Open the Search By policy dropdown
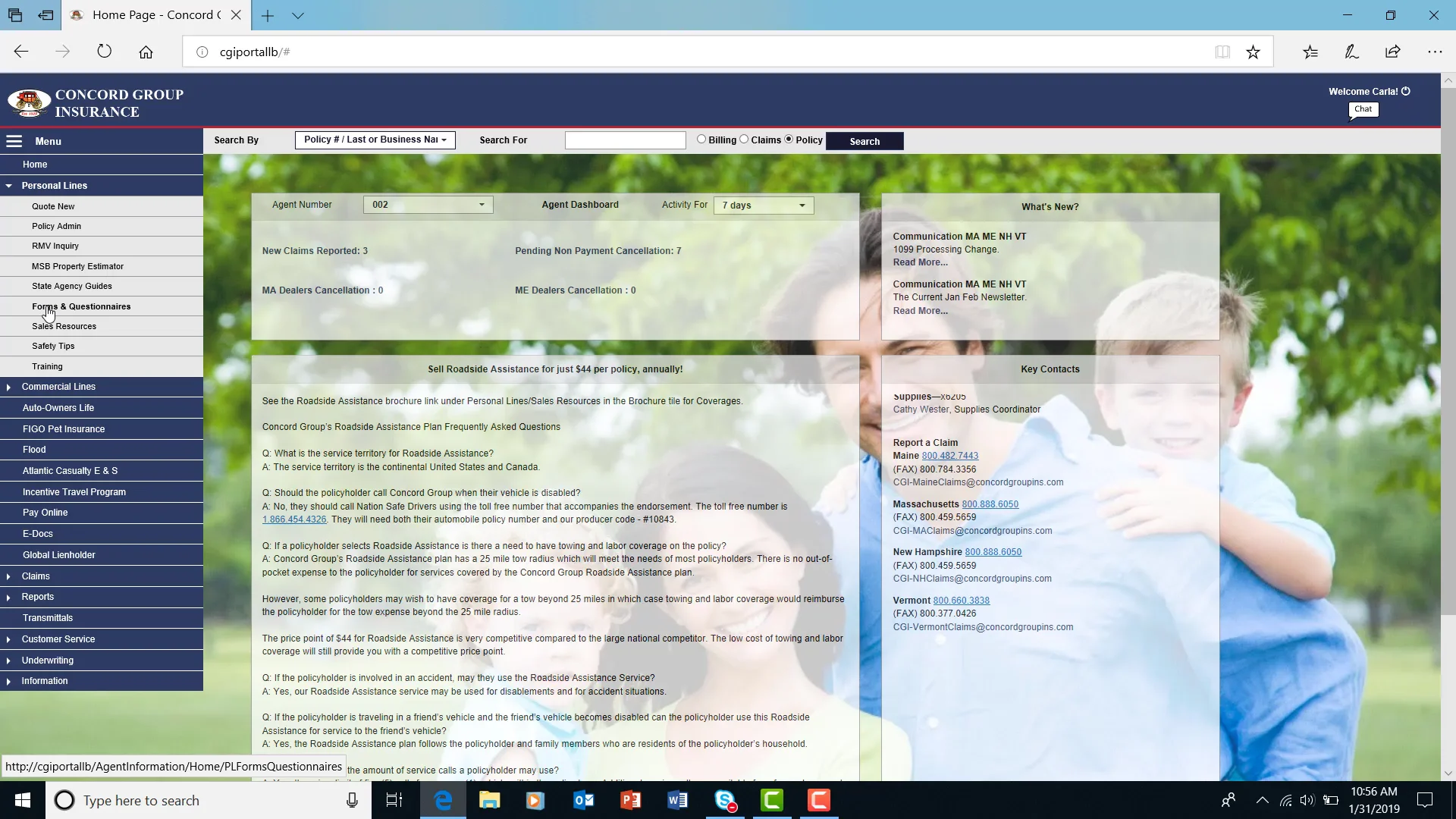The image size is (1456, 819). [x=375, y=140]
